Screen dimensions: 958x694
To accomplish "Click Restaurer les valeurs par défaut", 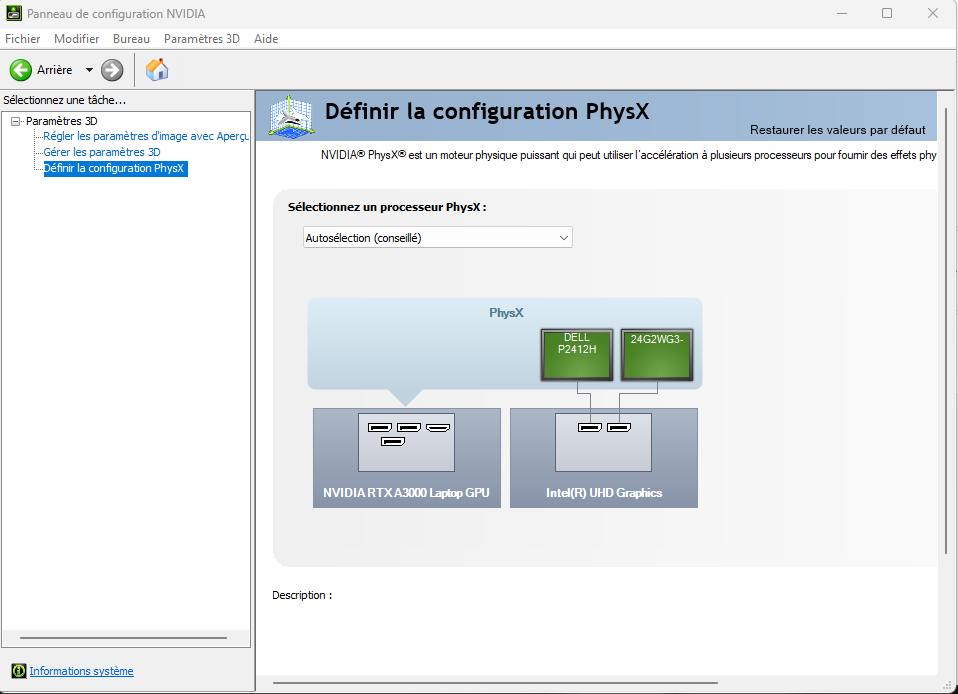I will coord(838,130).
